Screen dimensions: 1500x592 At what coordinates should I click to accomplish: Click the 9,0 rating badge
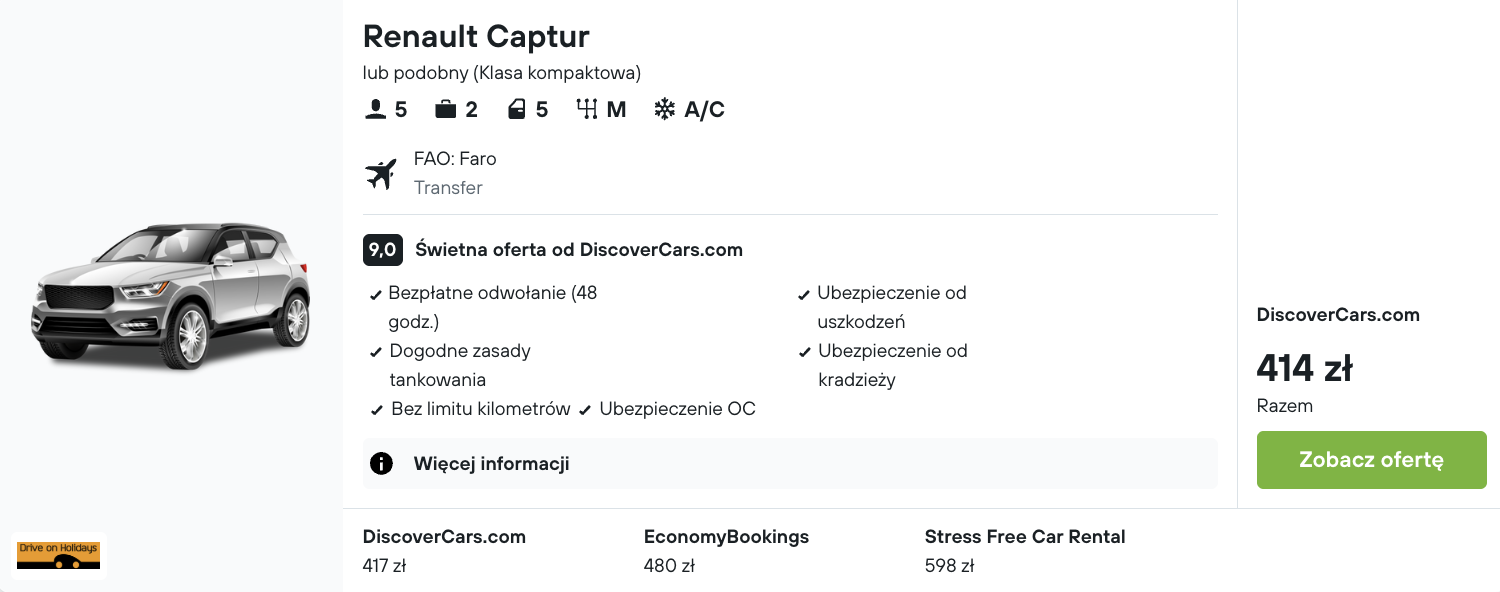pyautogui.click(x=383, y=250)
